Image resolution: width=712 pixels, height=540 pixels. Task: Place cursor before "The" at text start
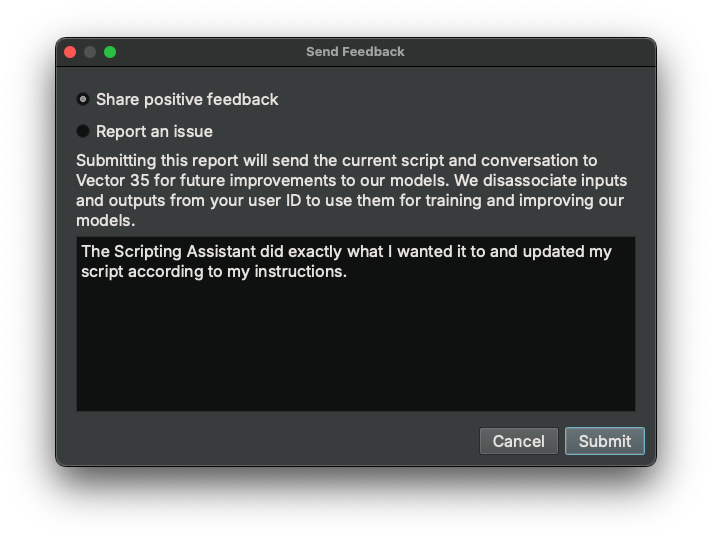[81, 251]
